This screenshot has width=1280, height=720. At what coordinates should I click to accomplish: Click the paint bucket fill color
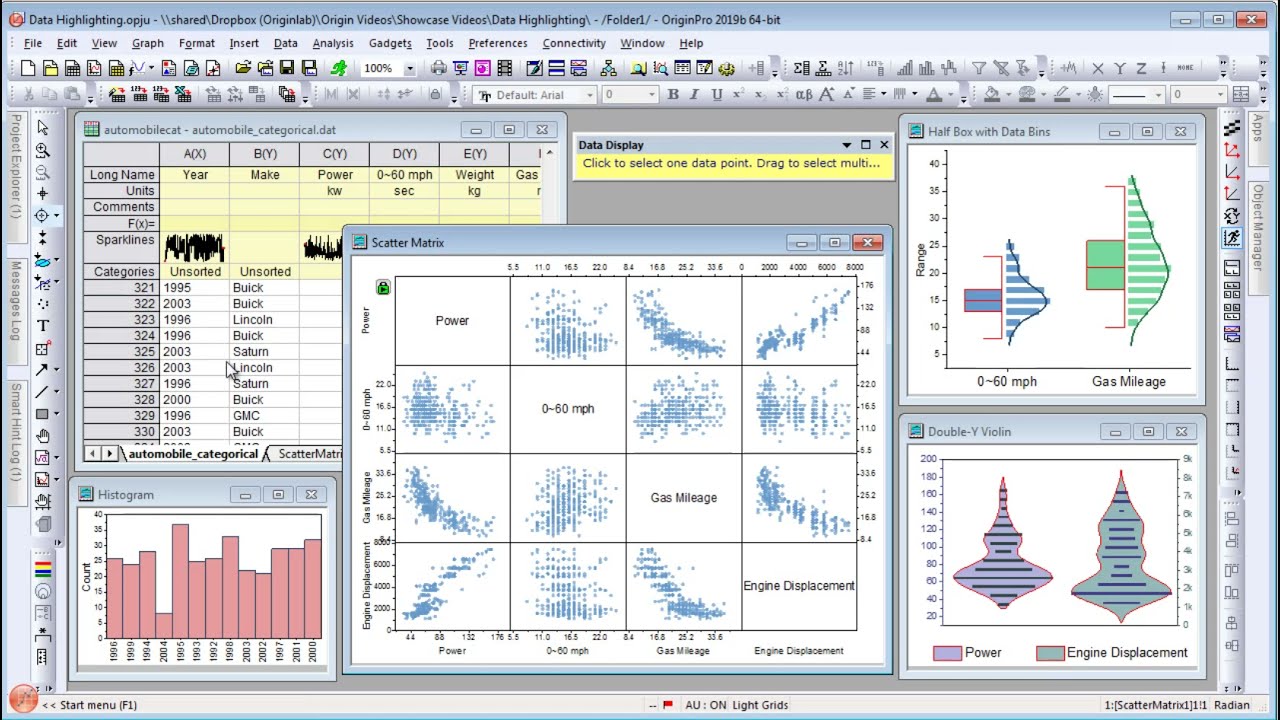pyautogui.click(x=992, y=95)
